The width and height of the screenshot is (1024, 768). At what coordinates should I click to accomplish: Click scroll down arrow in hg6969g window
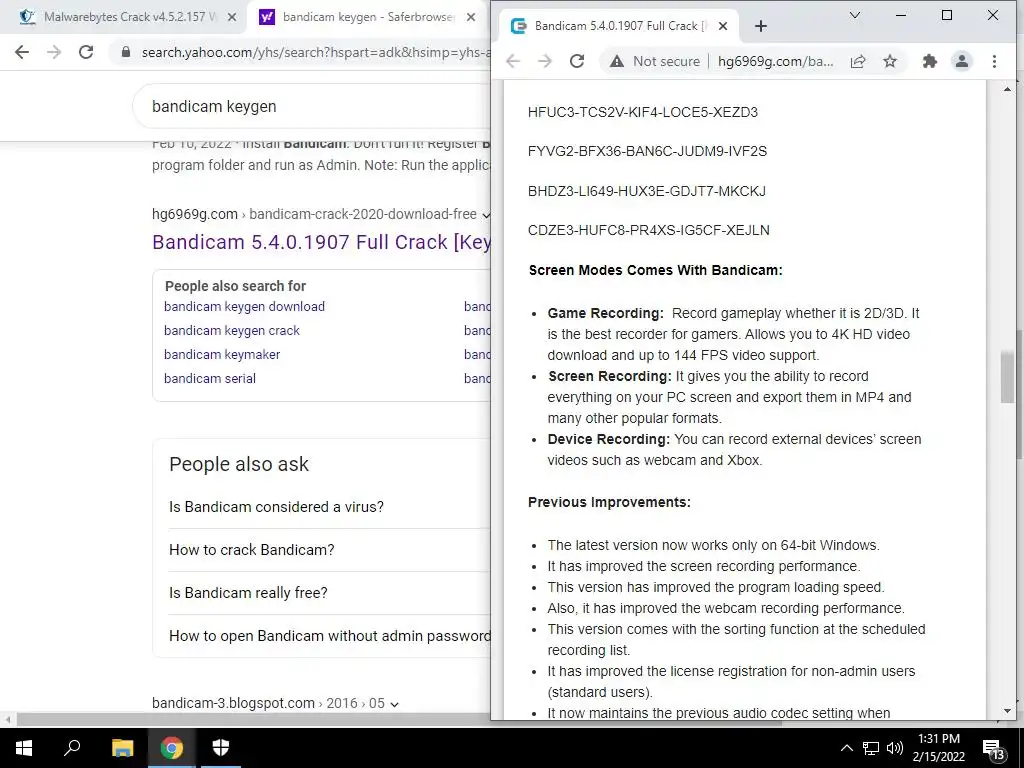point(1007,711)
